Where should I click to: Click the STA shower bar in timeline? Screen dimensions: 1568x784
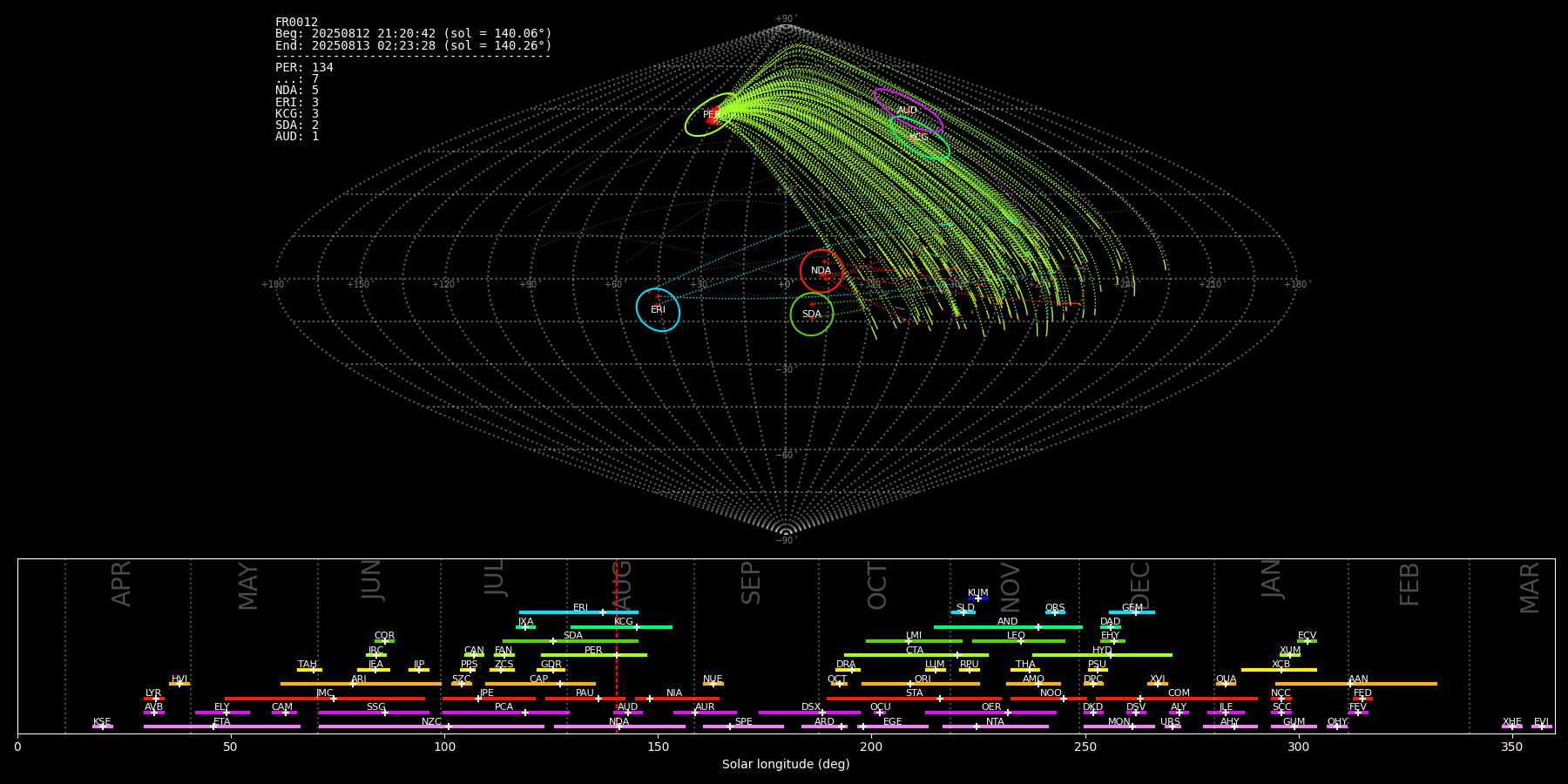[914, 698]
